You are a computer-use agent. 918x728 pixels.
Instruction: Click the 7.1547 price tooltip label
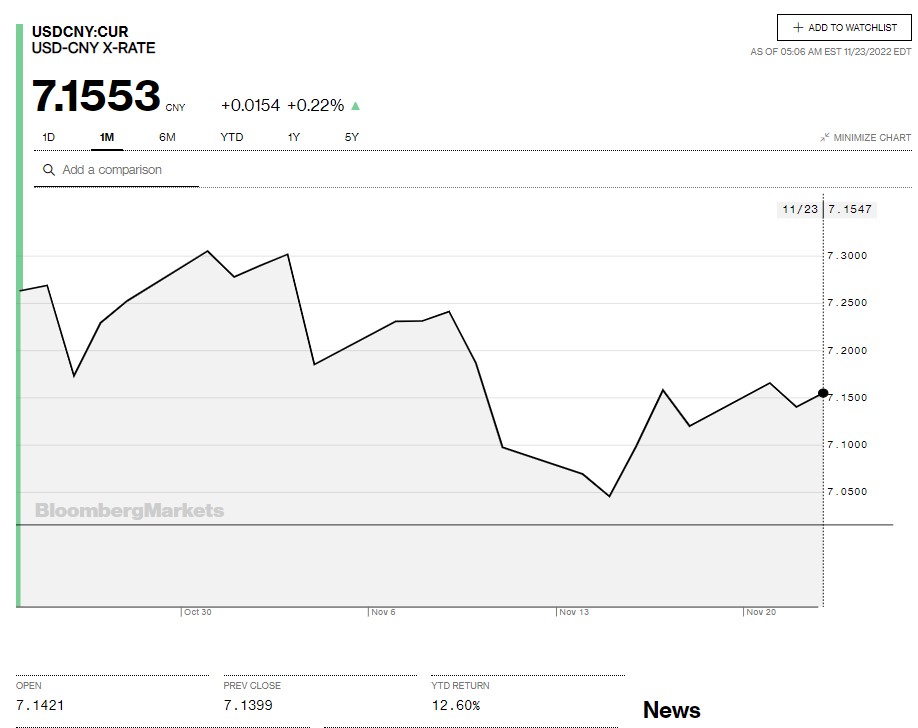coord(850,209)
